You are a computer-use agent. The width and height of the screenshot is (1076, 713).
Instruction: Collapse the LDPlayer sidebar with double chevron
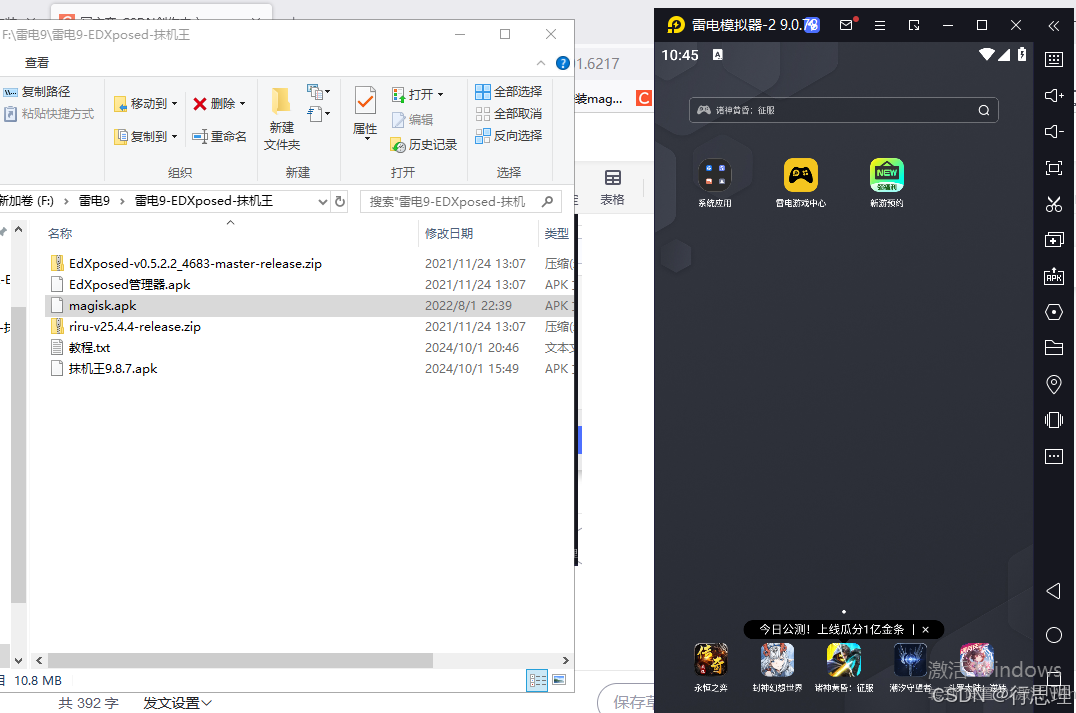tap(1053, 25)
